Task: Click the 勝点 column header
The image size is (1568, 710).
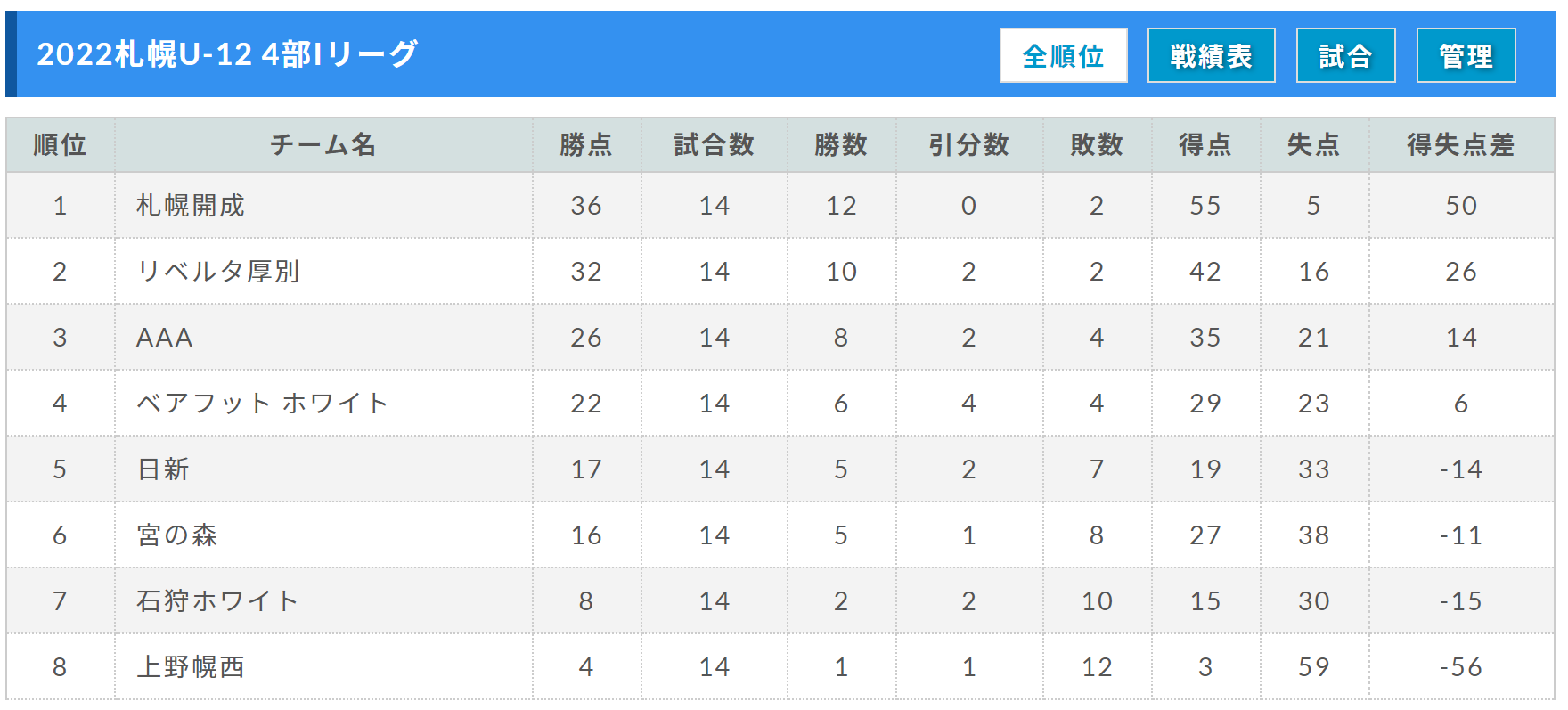Action: 586,144
